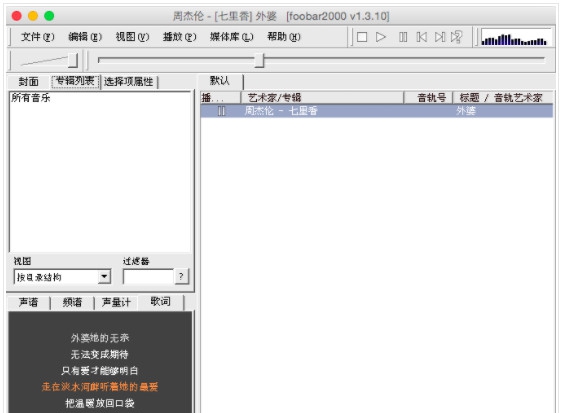Maximize the foobar2000 window with green button
This screenshot has width=562, height=413.
(49, 16)
